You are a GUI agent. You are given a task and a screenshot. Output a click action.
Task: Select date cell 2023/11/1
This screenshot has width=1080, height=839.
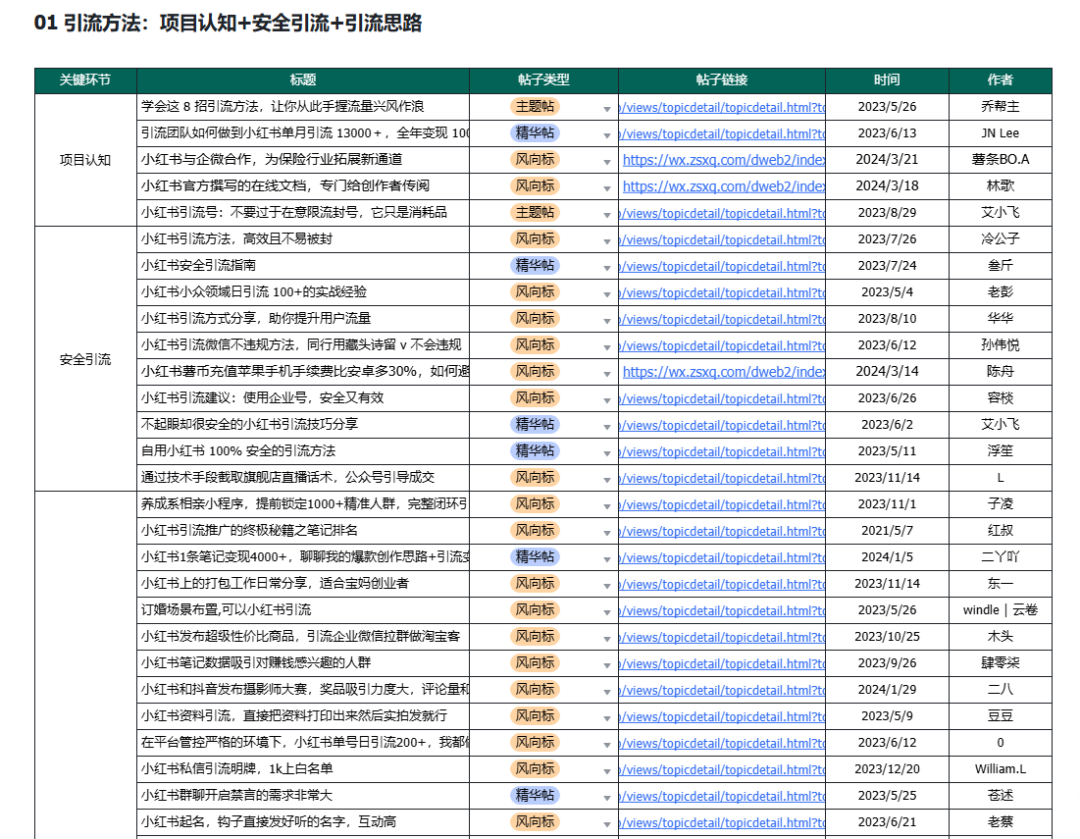point(887,504)
